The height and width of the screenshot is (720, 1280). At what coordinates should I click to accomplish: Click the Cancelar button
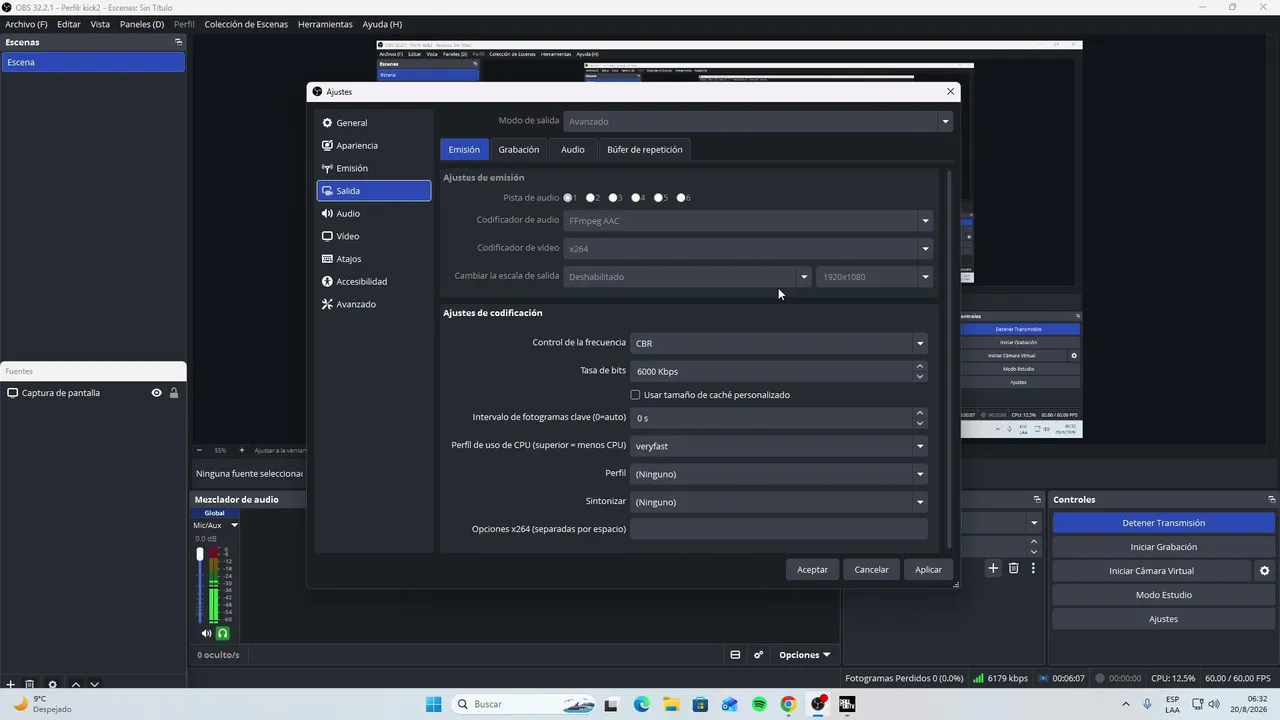[x=872, y=569]
